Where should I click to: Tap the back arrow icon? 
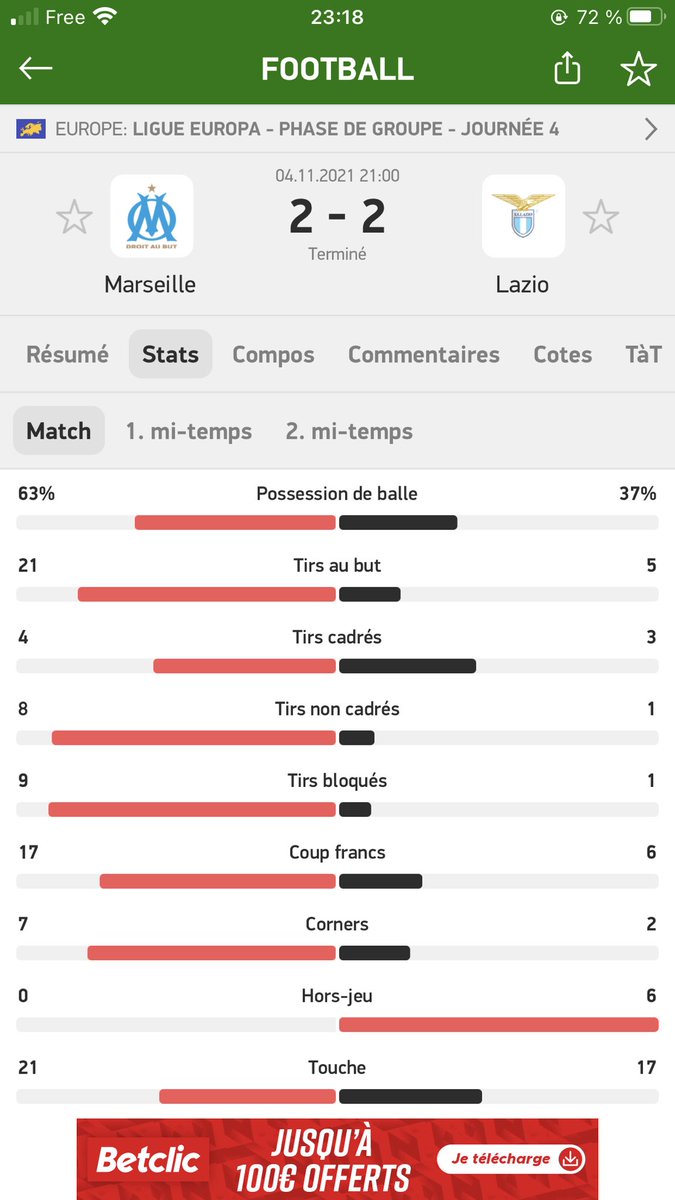click(36, 68)
